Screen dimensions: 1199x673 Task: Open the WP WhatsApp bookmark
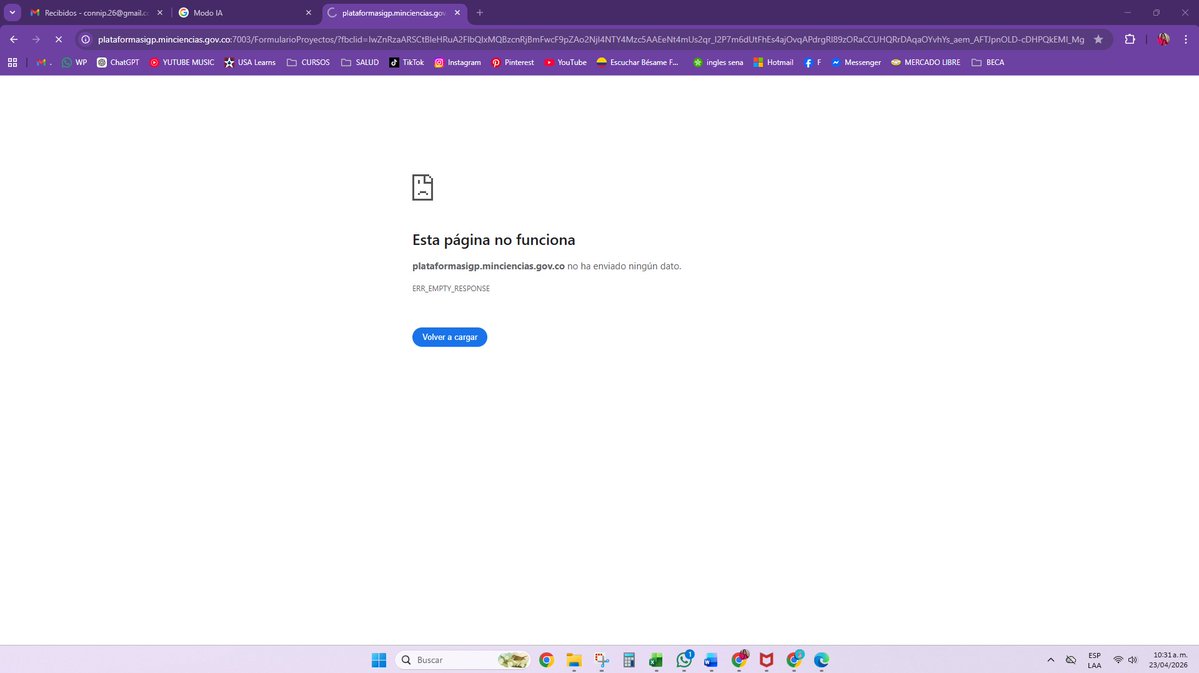pyautogui.click(x=74, y=63)
